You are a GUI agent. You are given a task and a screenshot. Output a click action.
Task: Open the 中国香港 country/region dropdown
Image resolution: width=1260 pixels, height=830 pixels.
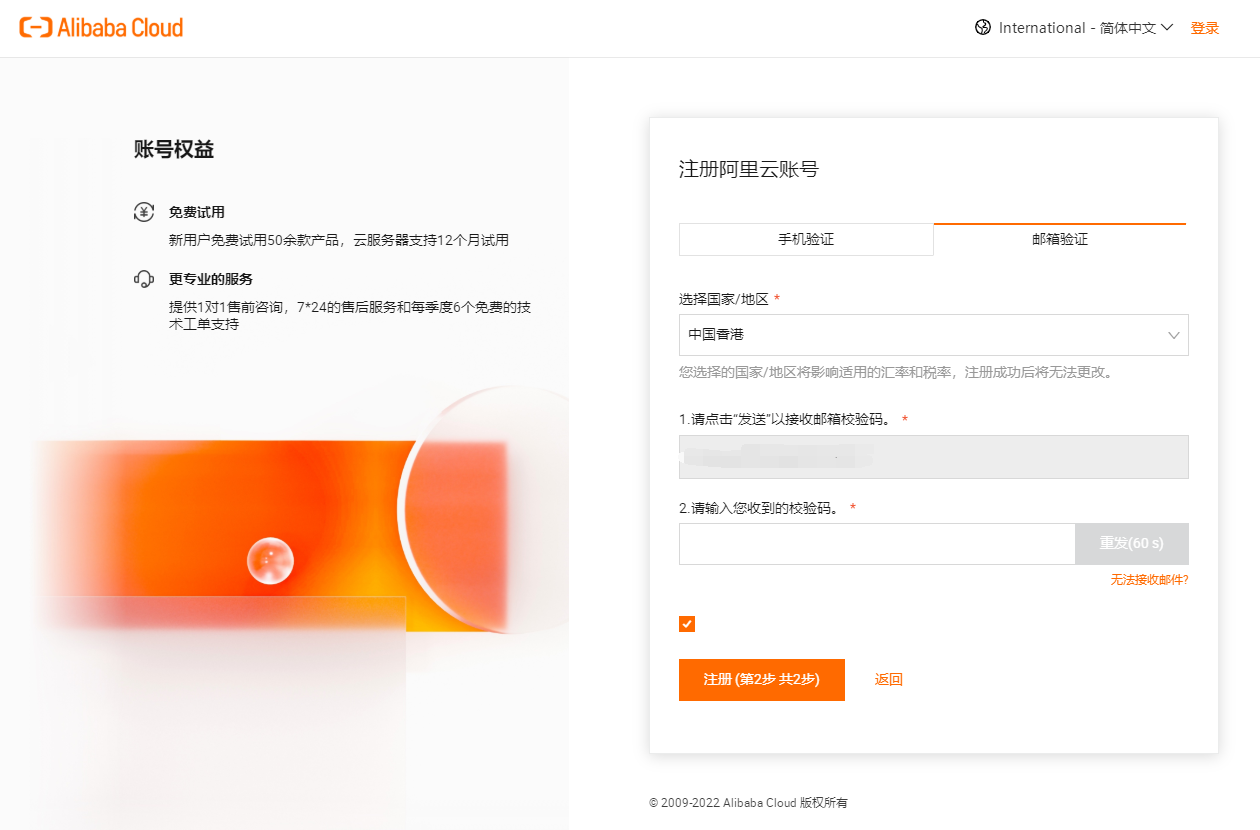(x=920, y=335)
